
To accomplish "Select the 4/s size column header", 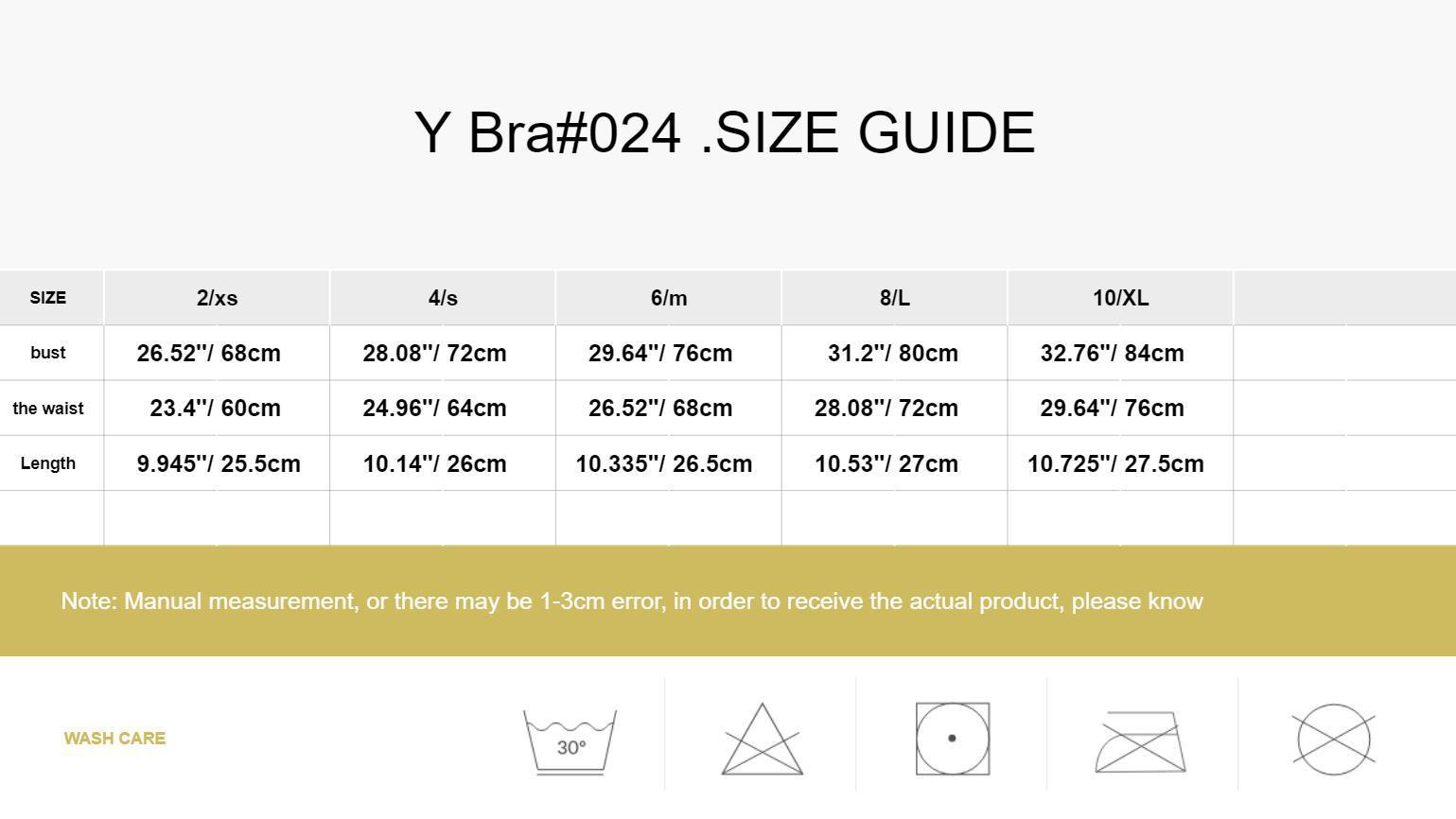I will [x=443, y=298].
